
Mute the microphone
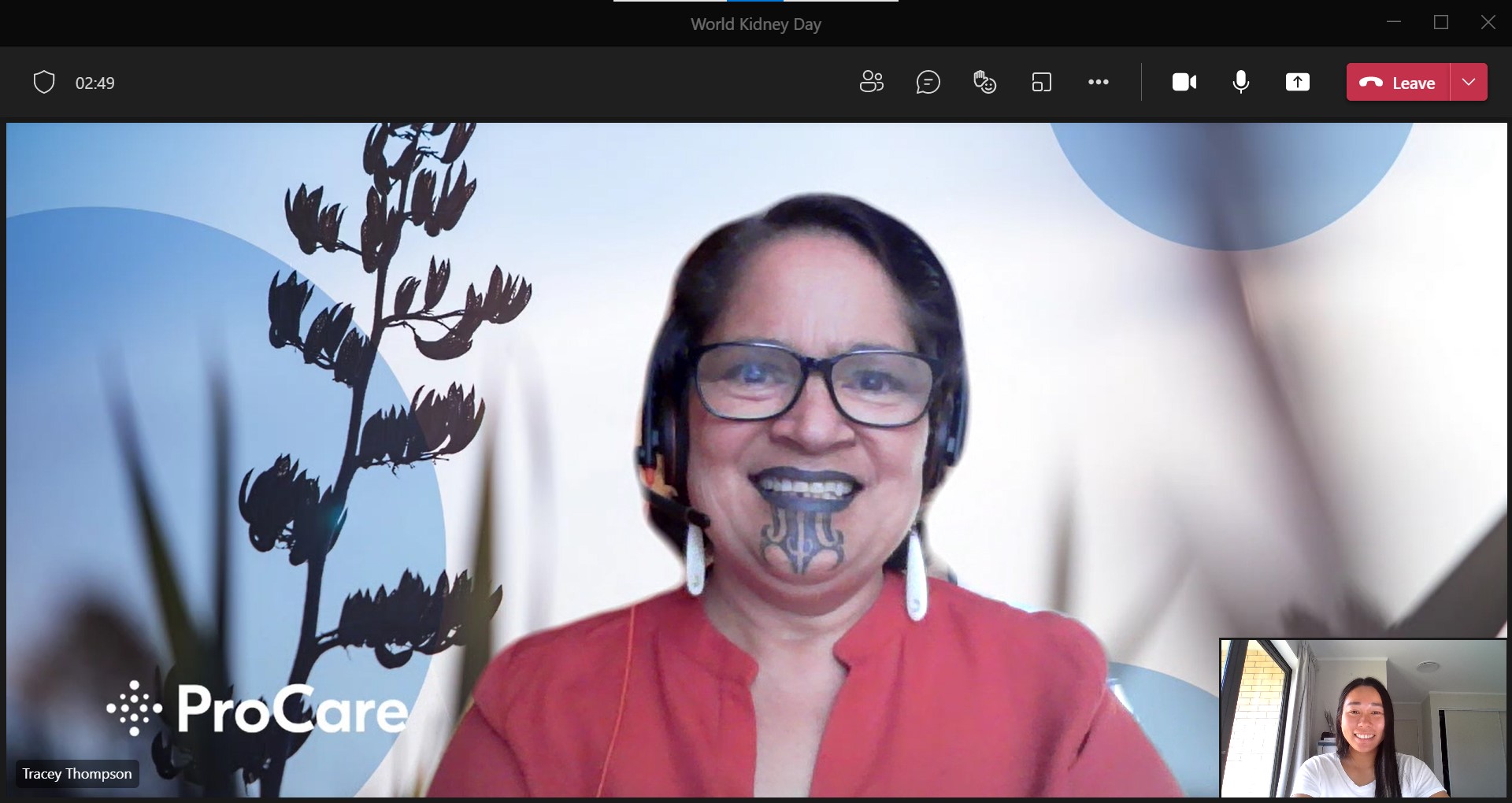coord(1240,82)
